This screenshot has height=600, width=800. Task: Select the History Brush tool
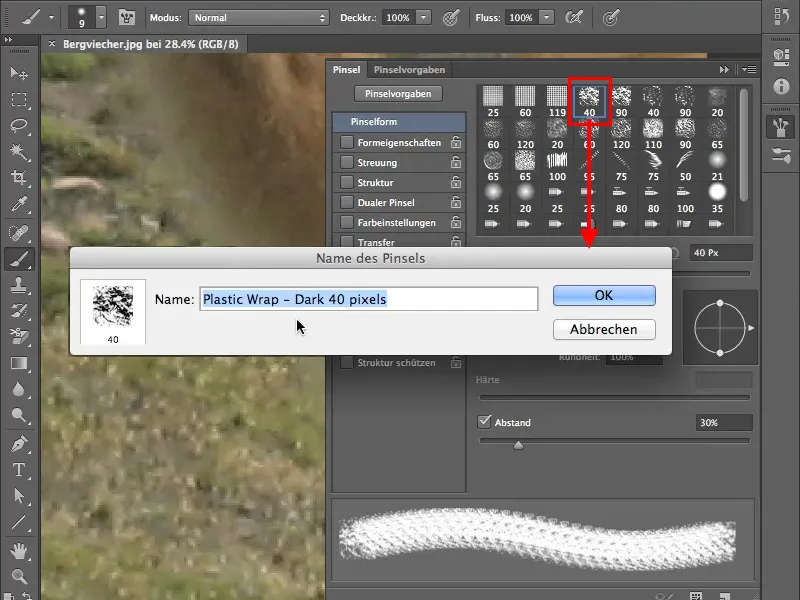pos(19,311)
